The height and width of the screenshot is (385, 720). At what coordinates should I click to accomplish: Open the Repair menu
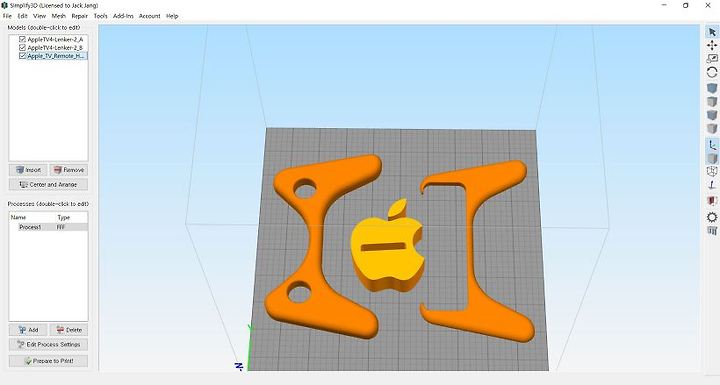79,16
